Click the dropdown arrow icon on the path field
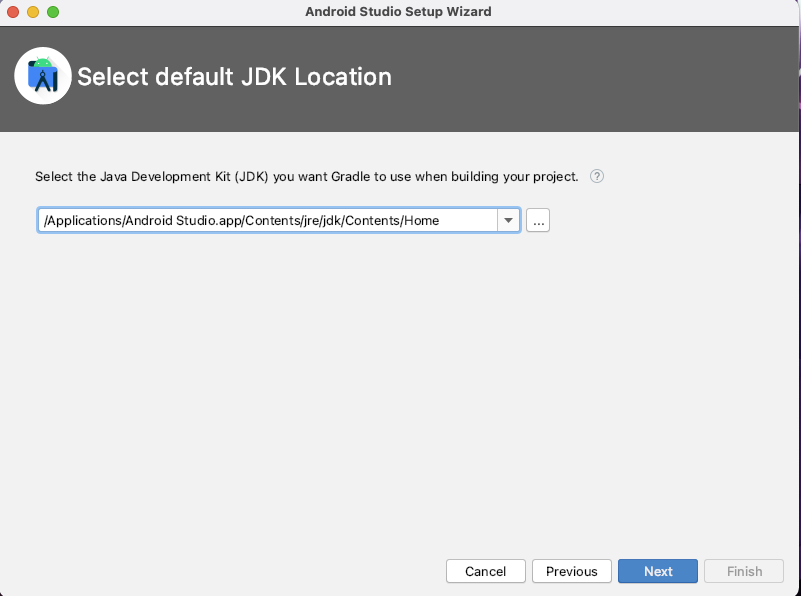 coord(508,220)
